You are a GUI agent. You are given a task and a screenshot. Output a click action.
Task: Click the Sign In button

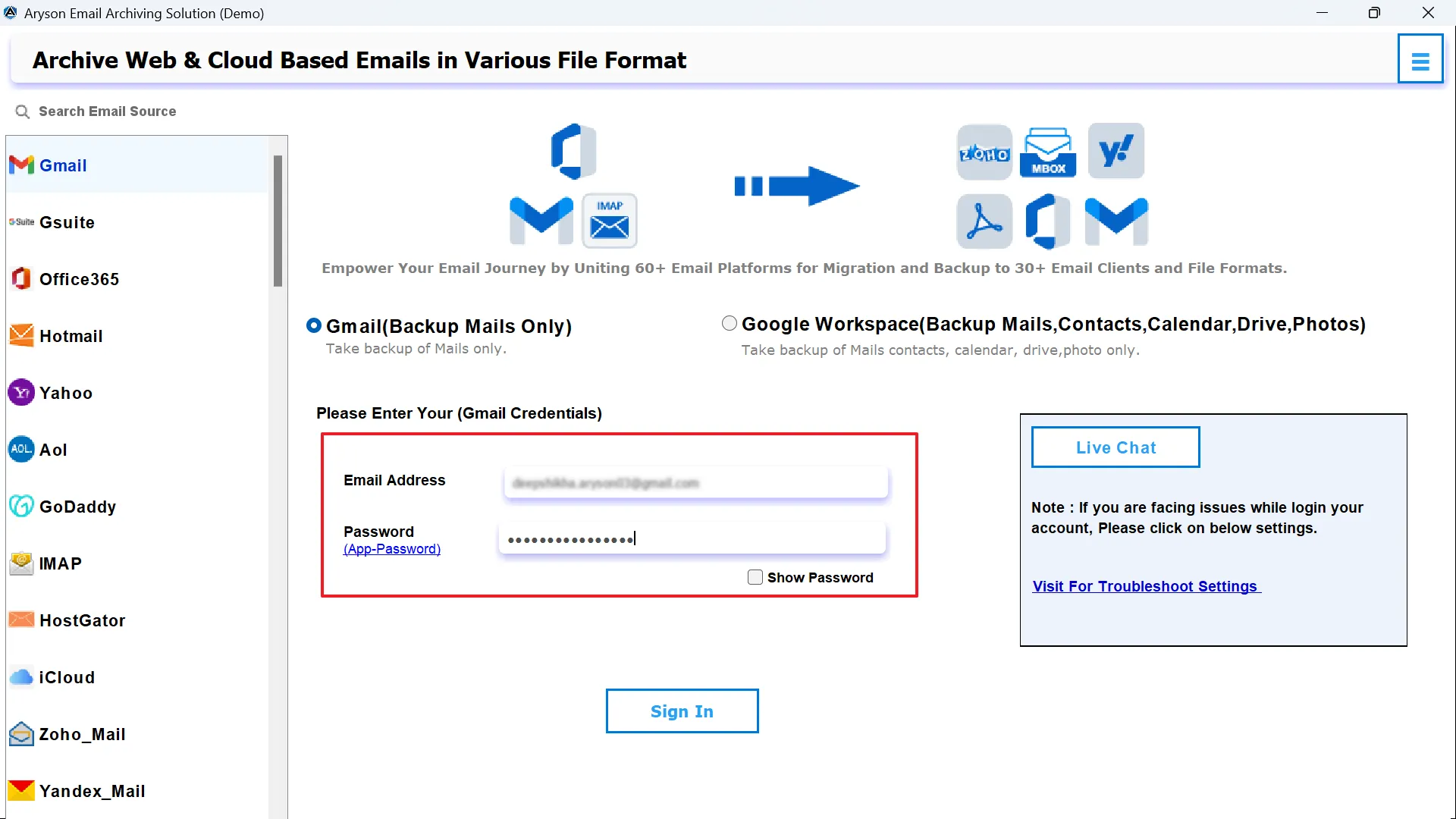pos(682,711)
